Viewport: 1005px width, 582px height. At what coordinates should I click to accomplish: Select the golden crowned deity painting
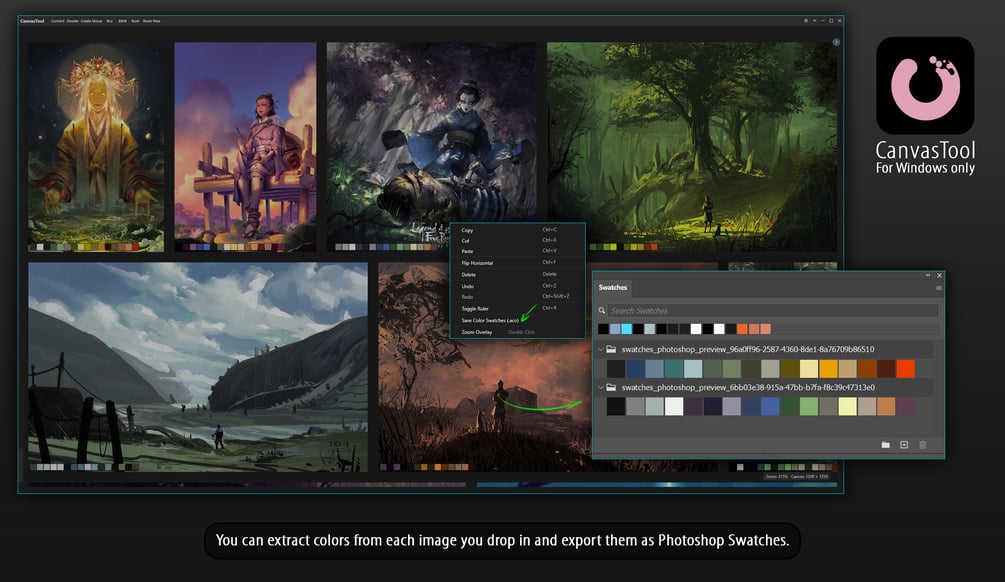96,146
